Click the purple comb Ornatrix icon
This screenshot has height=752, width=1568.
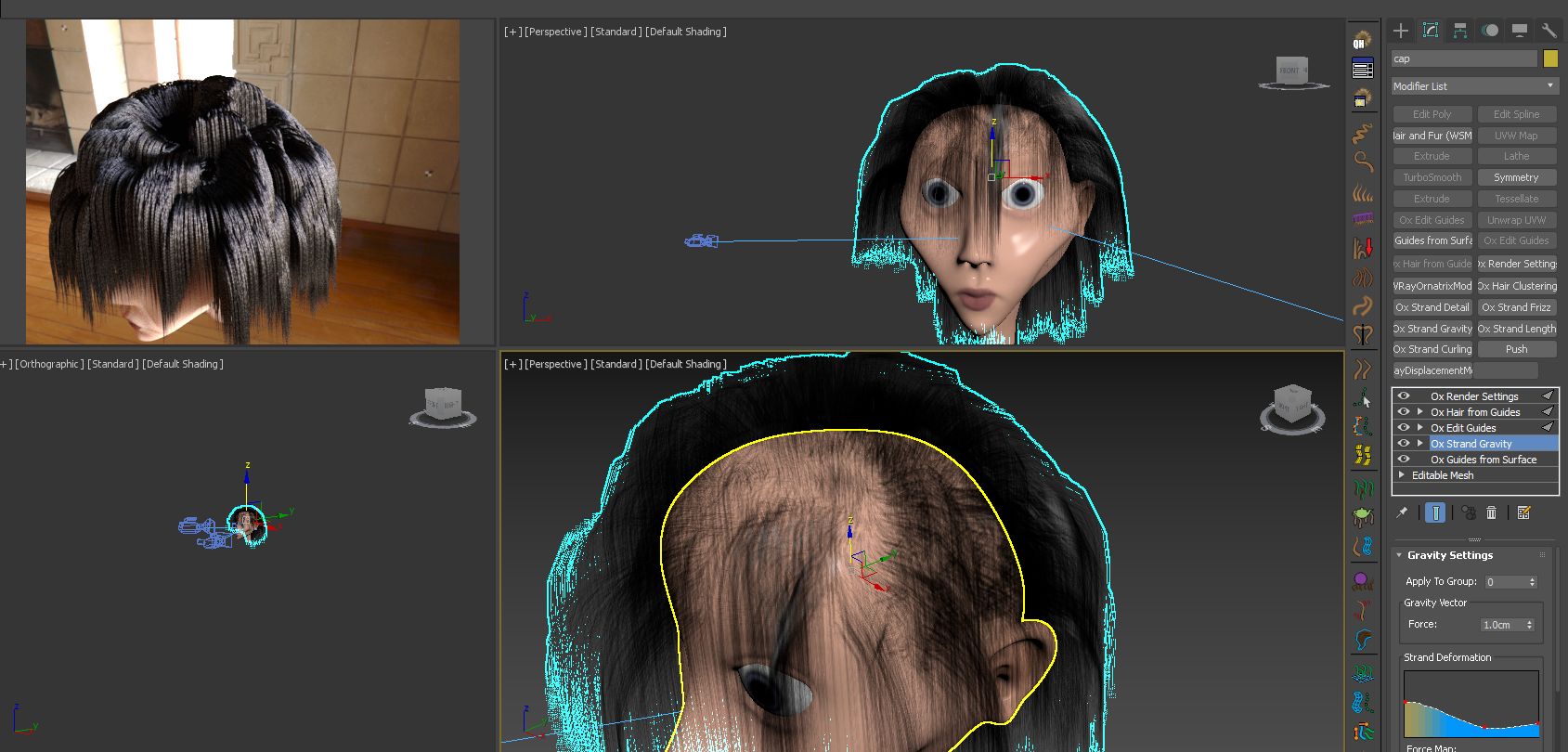click(x=1363, y=219)
